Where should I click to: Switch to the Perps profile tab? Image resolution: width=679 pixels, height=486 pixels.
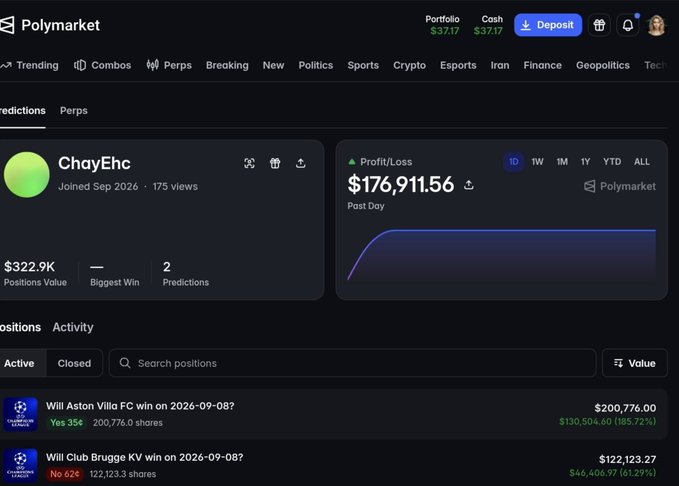coord(74,111)
